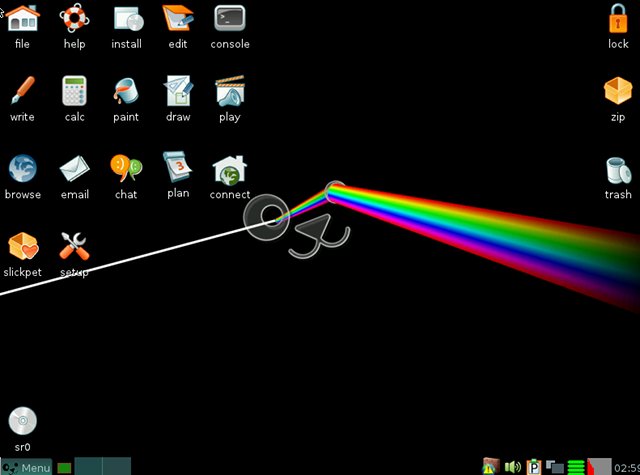Open the email envelope icon
The image size is (640, 475).
pyautogui.click(x=74, y=168)
